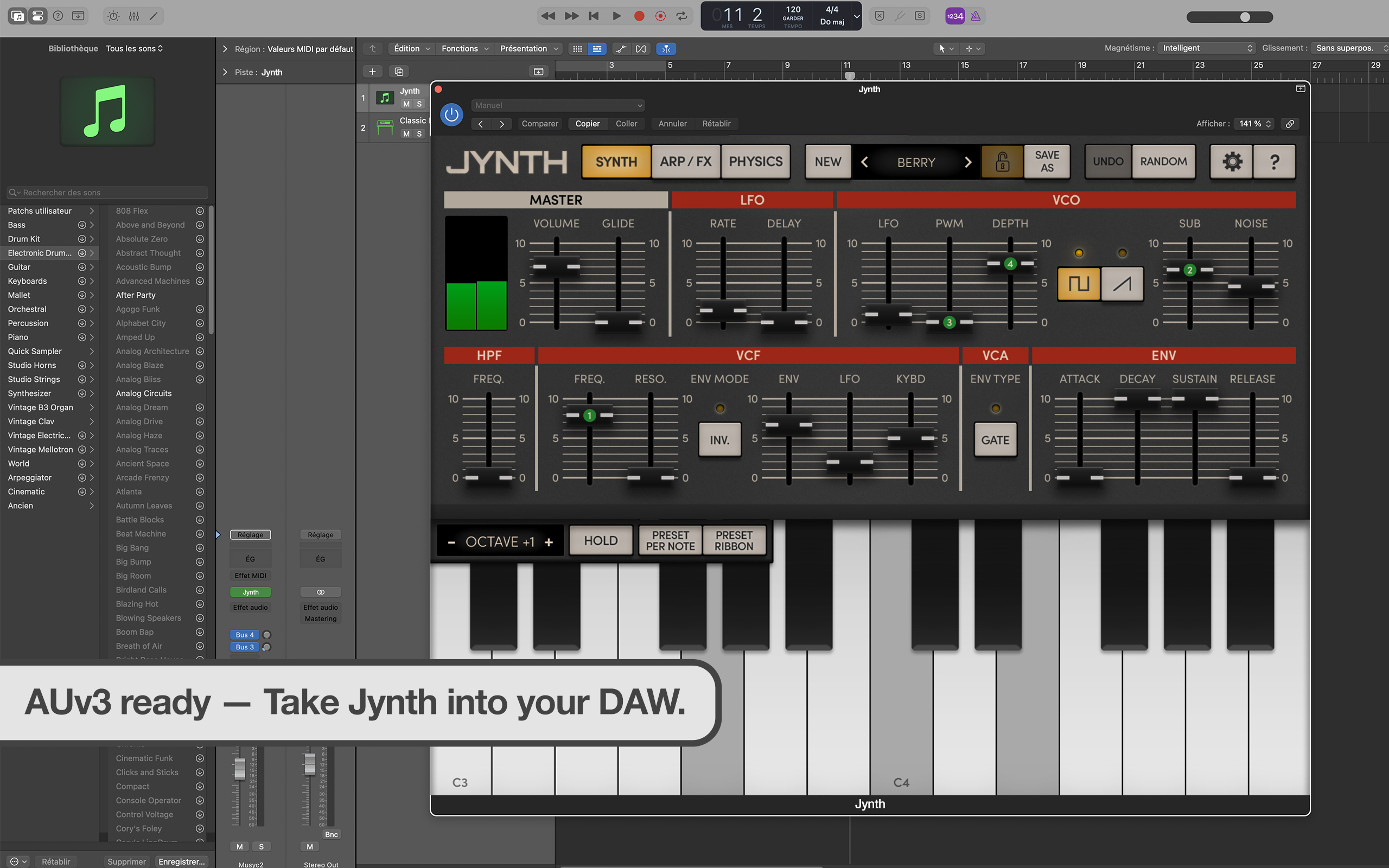The image size is (1389, 868).
Task: Open the Library panel icon
Action: (18, 16)
